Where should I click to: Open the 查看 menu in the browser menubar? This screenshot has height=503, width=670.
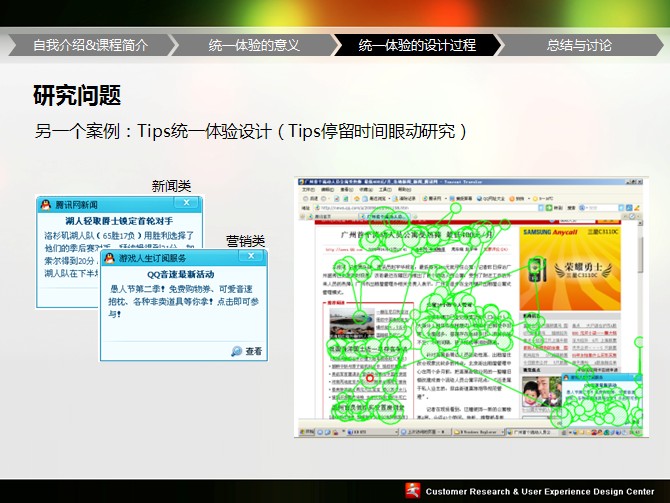tap(347, 189)
